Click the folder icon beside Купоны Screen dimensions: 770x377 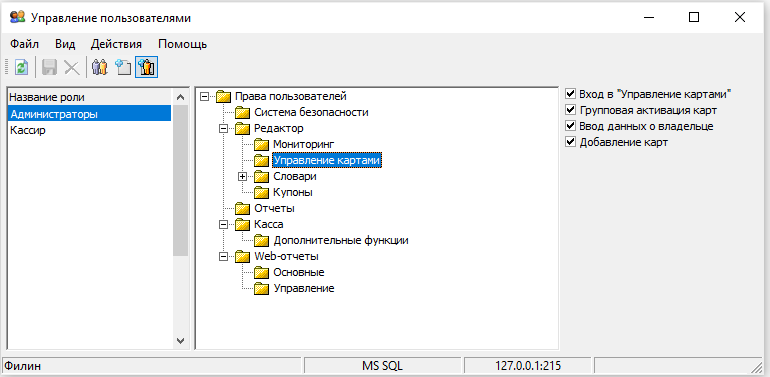[x=261, y=192]
